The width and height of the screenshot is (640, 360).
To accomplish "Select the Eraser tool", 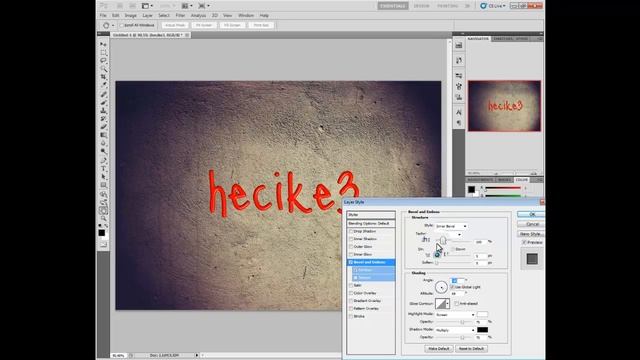I will (x=103, y=127).
